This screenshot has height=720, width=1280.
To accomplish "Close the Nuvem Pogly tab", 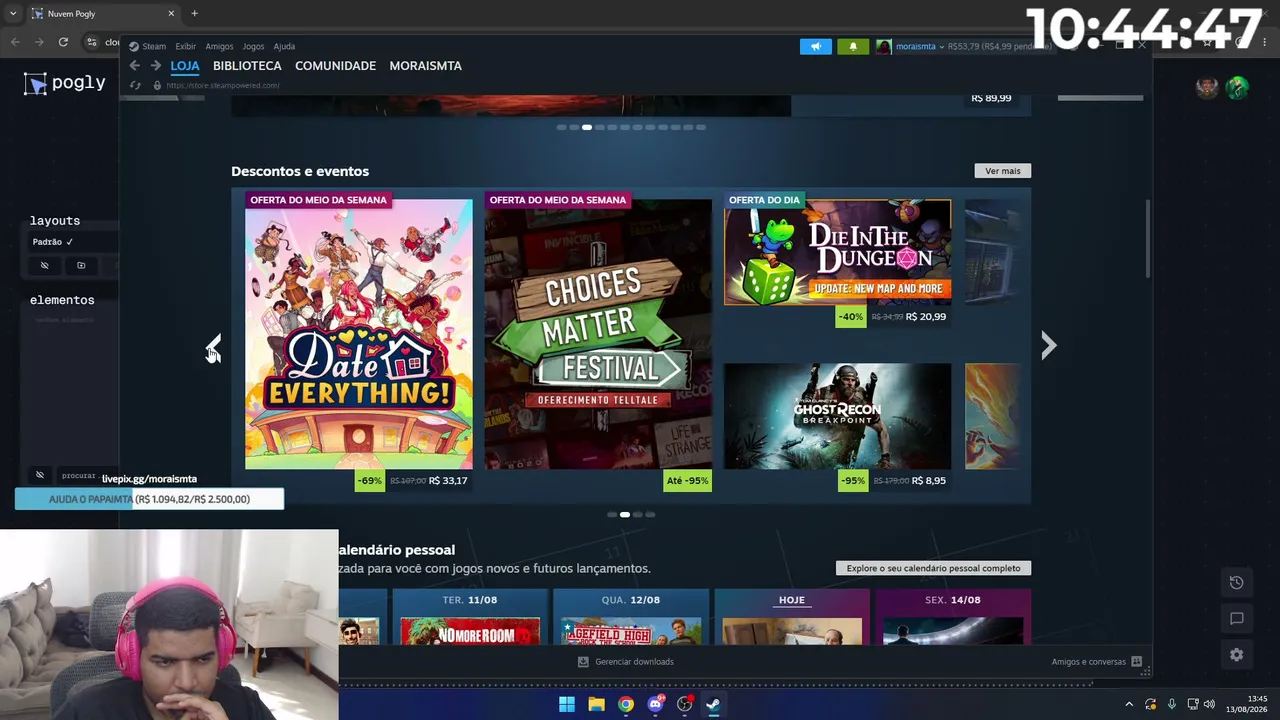I will [171, 13].
